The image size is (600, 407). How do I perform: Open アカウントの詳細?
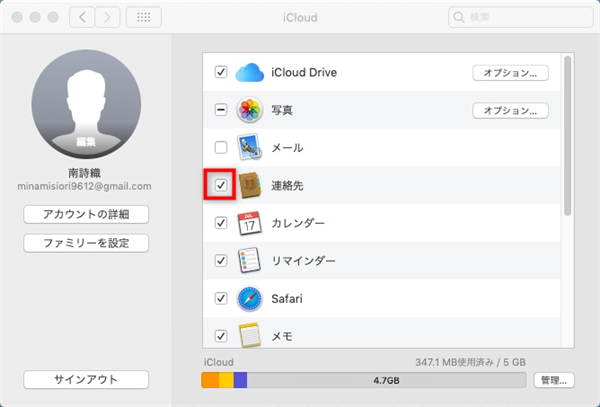[x=86, y=214]
